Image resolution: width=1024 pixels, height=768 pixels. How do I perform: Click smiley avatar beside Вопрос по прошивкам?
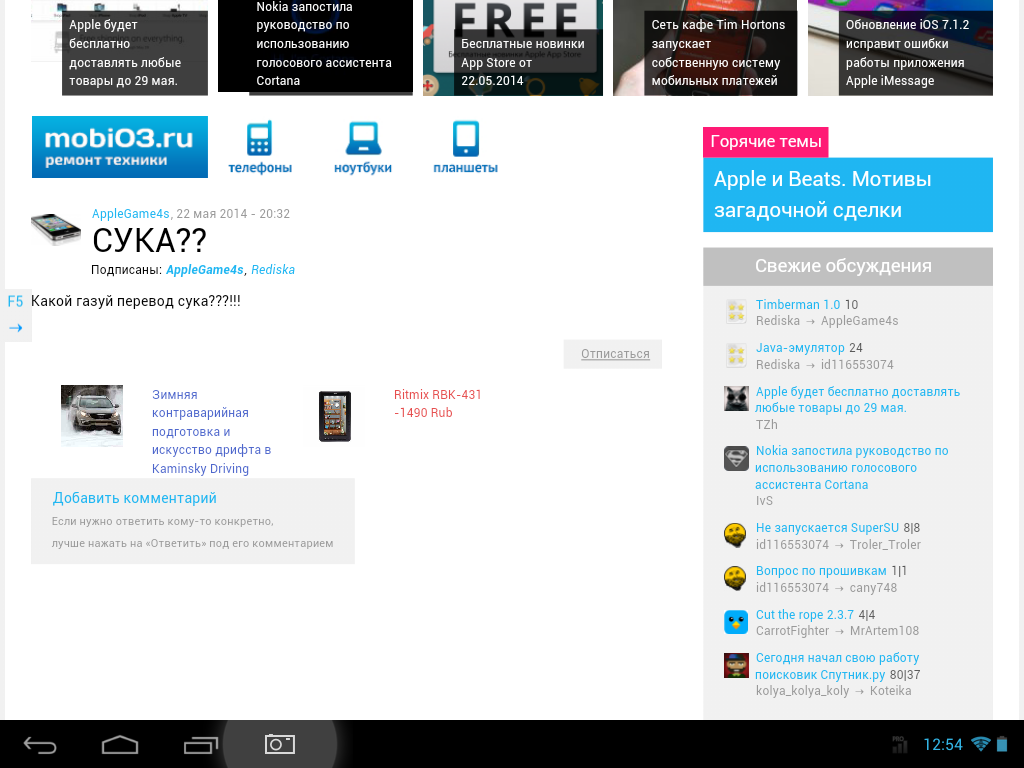click(736, 578)
